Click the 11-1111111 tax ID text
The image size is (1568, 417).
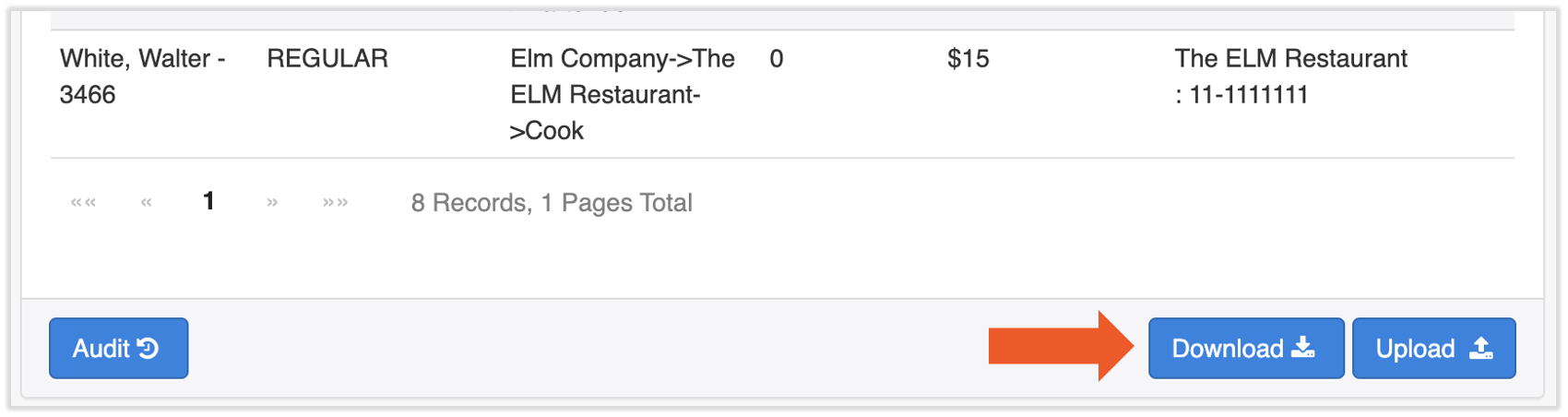[1248, 95]
